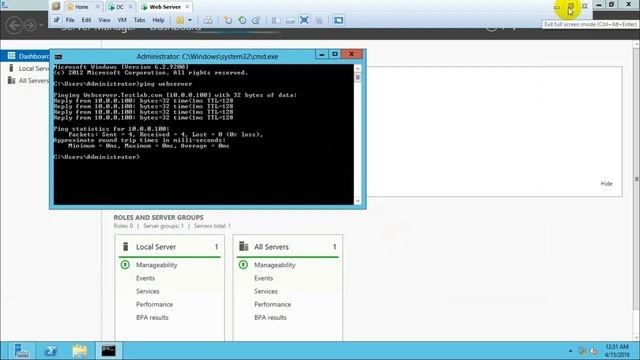Click inside the command prompt console area
This screenshot has width=640, height=360.
(x=204, y=134)
